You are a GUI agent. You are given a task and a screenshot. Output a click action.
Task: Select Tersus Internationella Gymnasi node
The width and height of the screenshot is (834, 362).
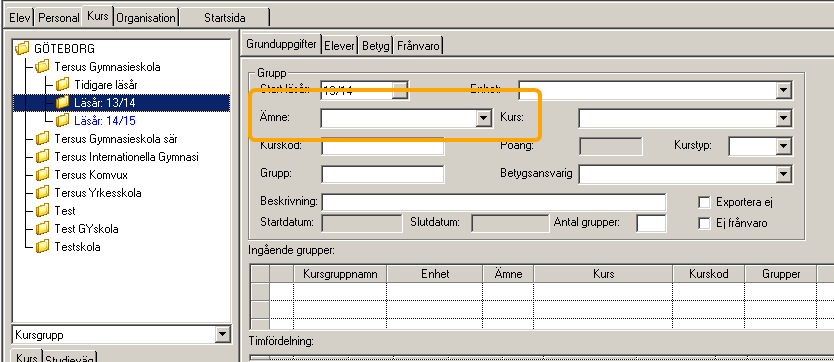[x=127, y=157]
